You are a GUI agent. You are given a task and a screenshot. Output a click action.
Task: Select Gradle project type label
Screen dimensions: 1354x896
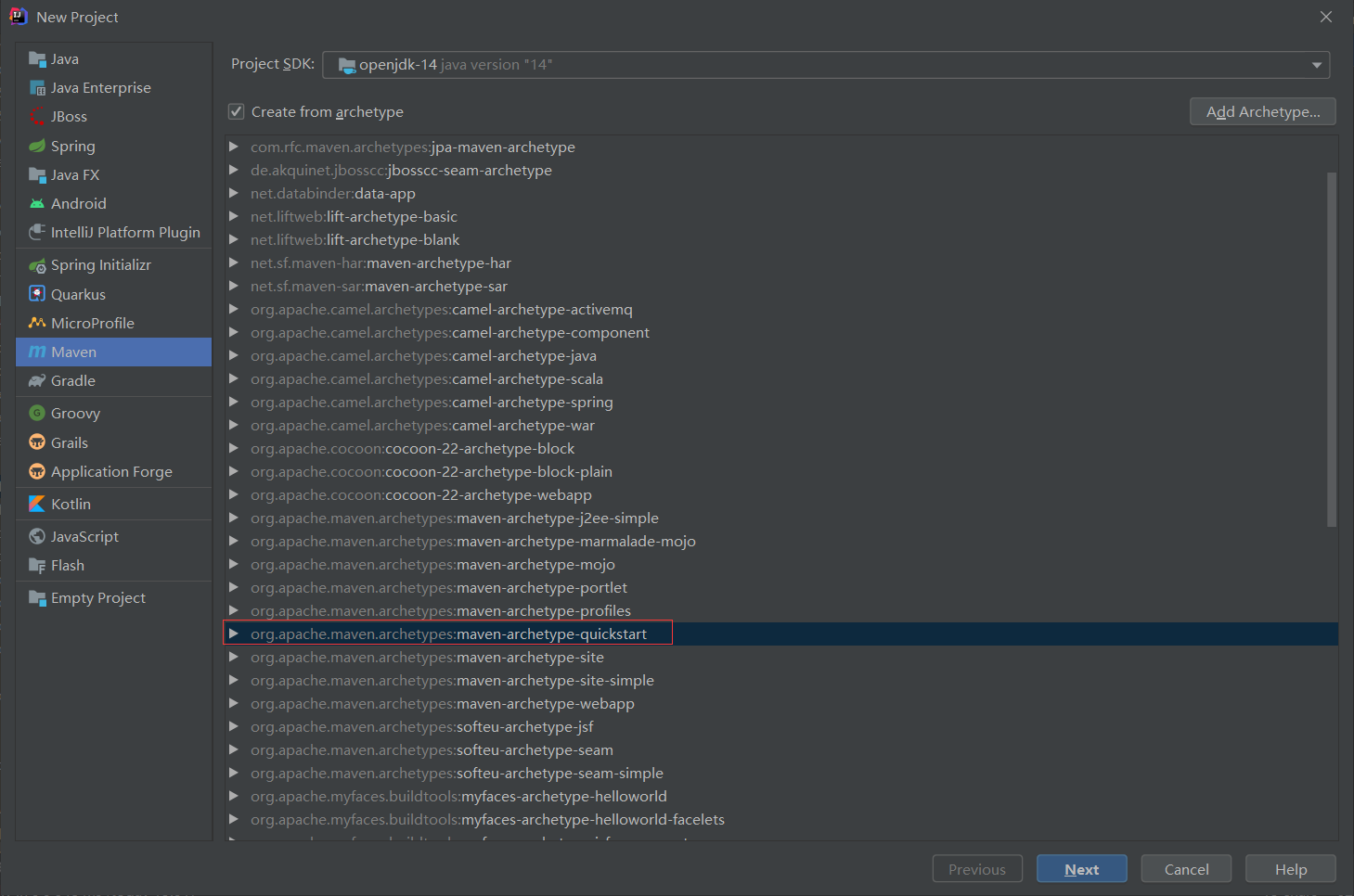(73, 380)
